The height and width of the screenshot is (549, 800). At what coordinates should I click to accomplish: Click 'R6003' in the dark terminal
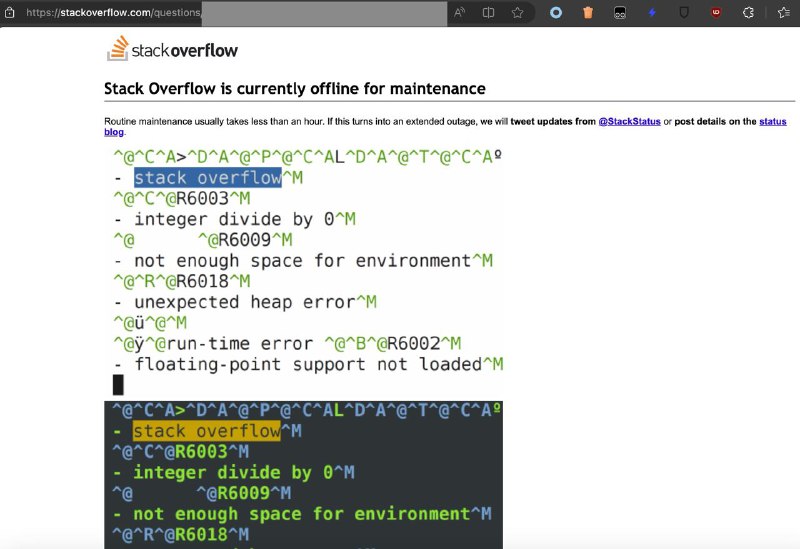click(201, 452)
